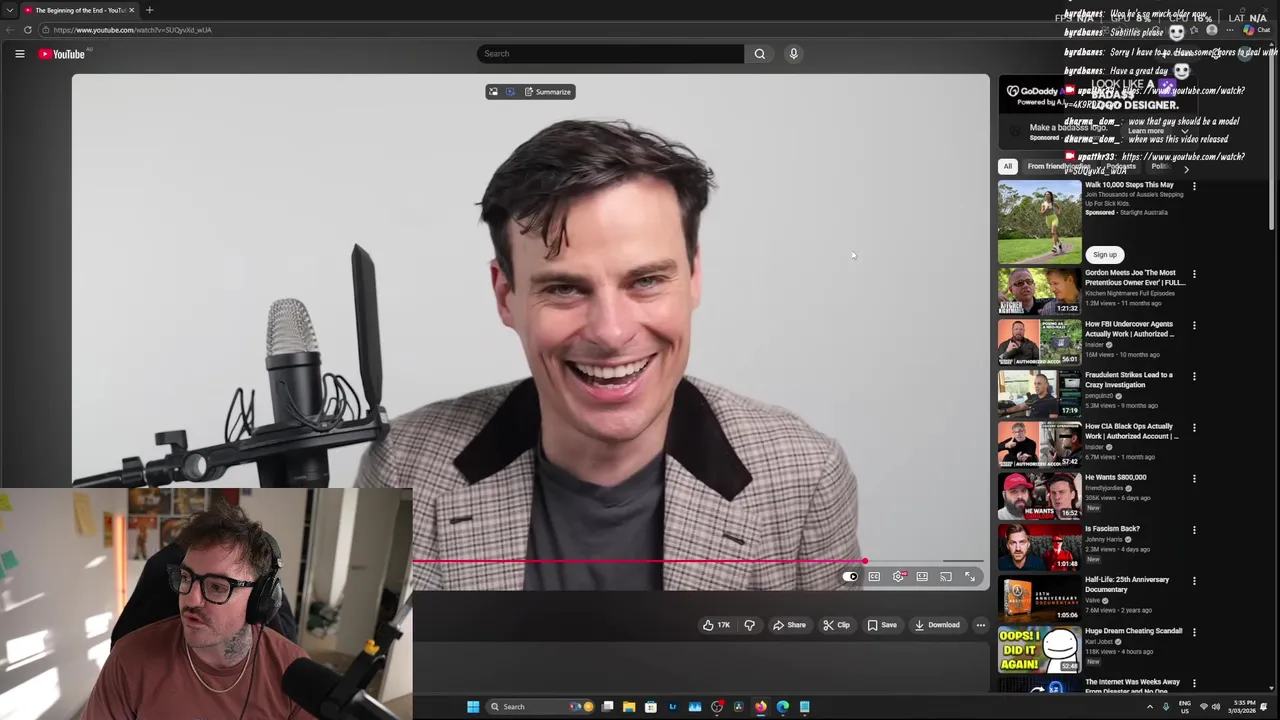Open options for 'Is Fascism Back?' video
This screenshot has width=1280, height=720.
pos(1194,530)
